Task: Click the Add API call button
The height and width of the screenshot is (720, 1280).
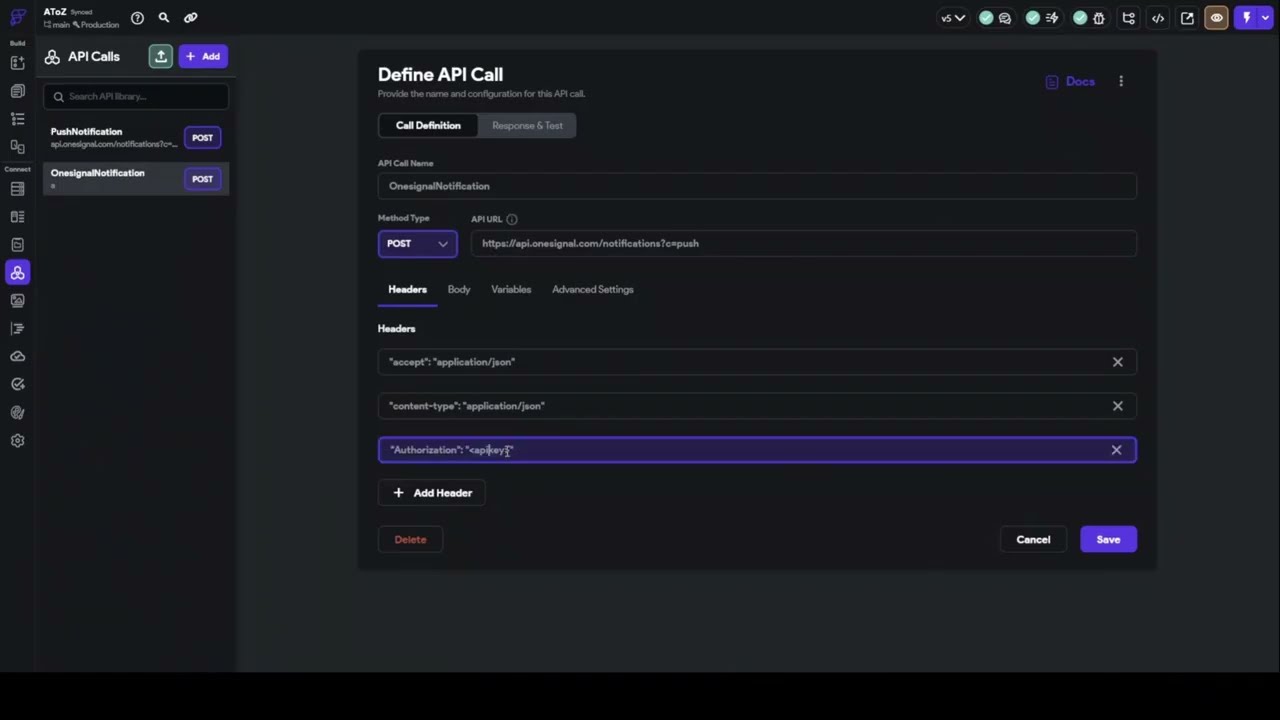Action: 203,57
